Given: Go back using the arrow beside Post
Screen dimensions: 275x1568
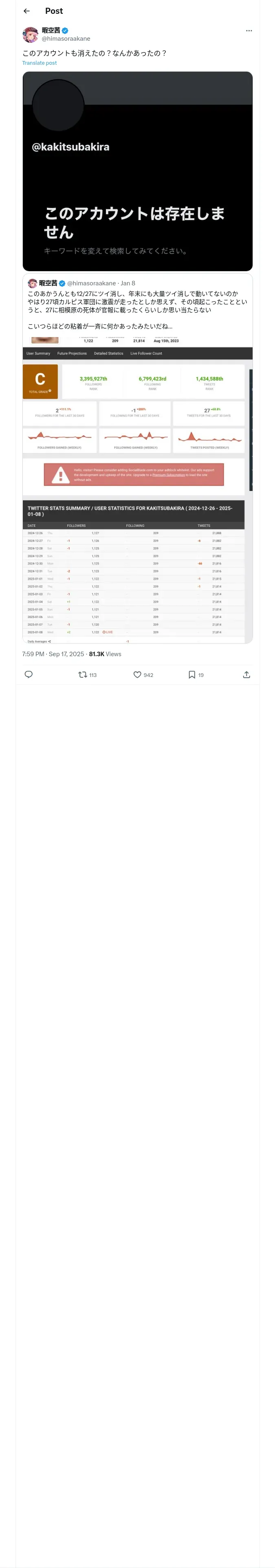Looking at the screenshot, I should tap(27, 11).
